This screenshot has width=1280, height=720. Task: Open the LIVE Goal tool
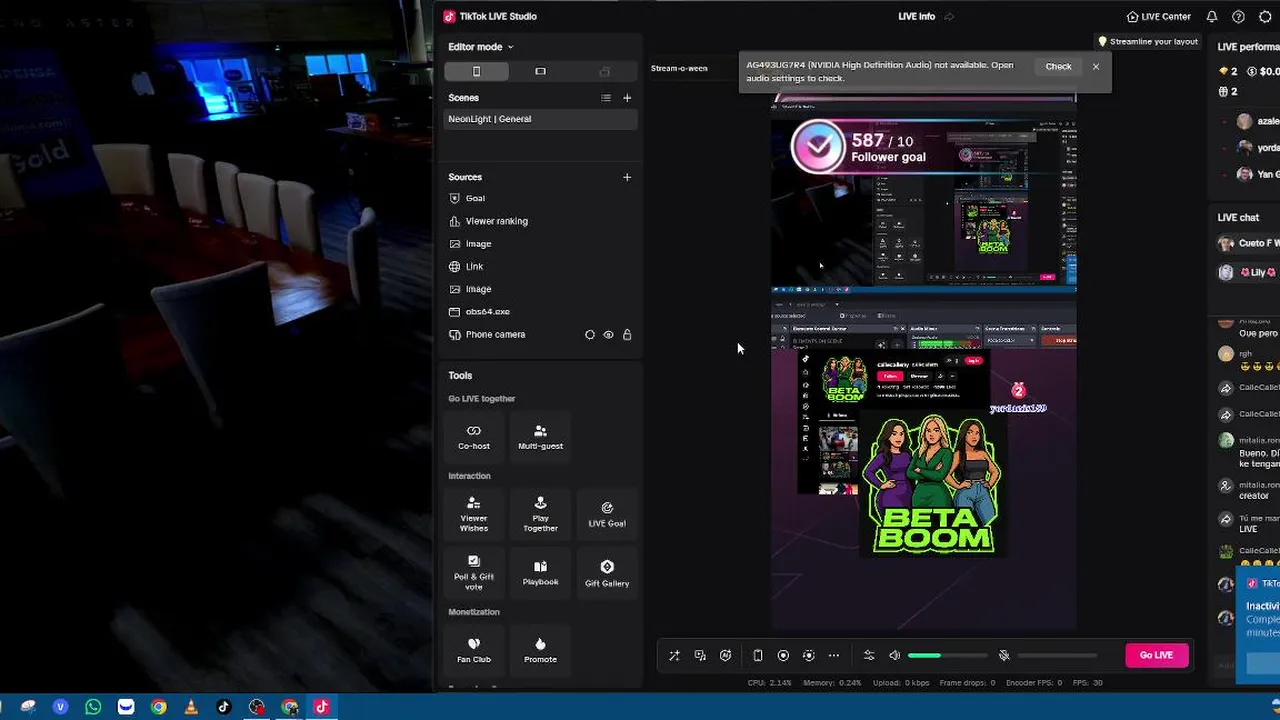607,514
